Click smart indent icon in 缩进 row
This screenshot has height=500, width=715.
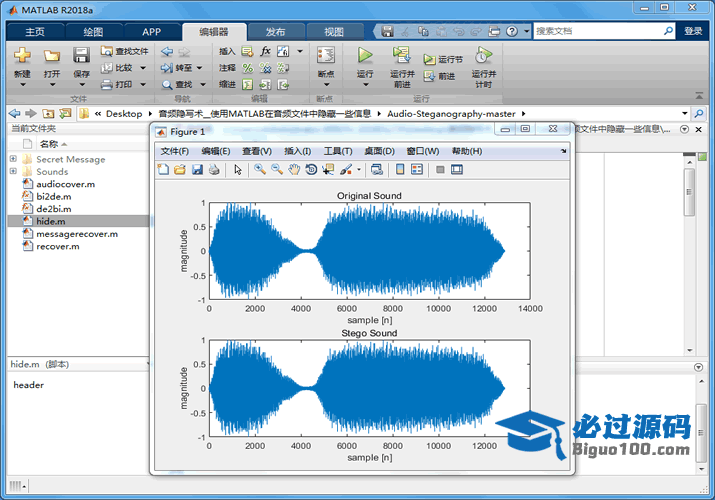[x=248, y=84]
